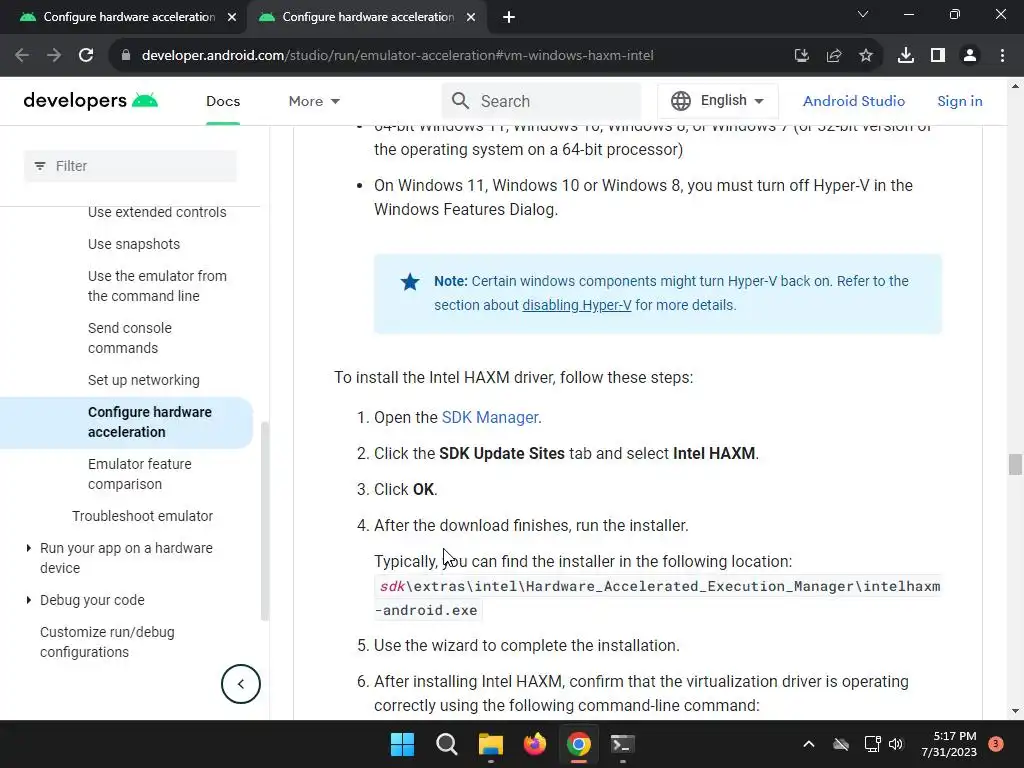Open Windows Start menu
Image resolution: width=1024 pixels, height=768 pixels.
coord(402,744)
